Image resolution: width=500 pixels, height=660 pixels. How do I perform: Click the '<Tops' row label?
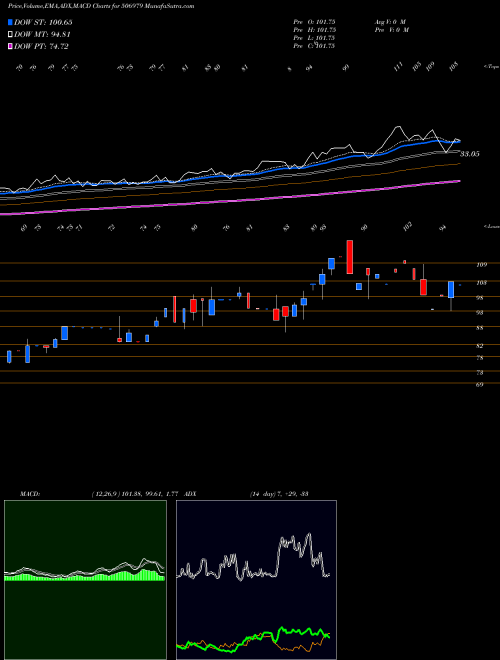point(491,67)
